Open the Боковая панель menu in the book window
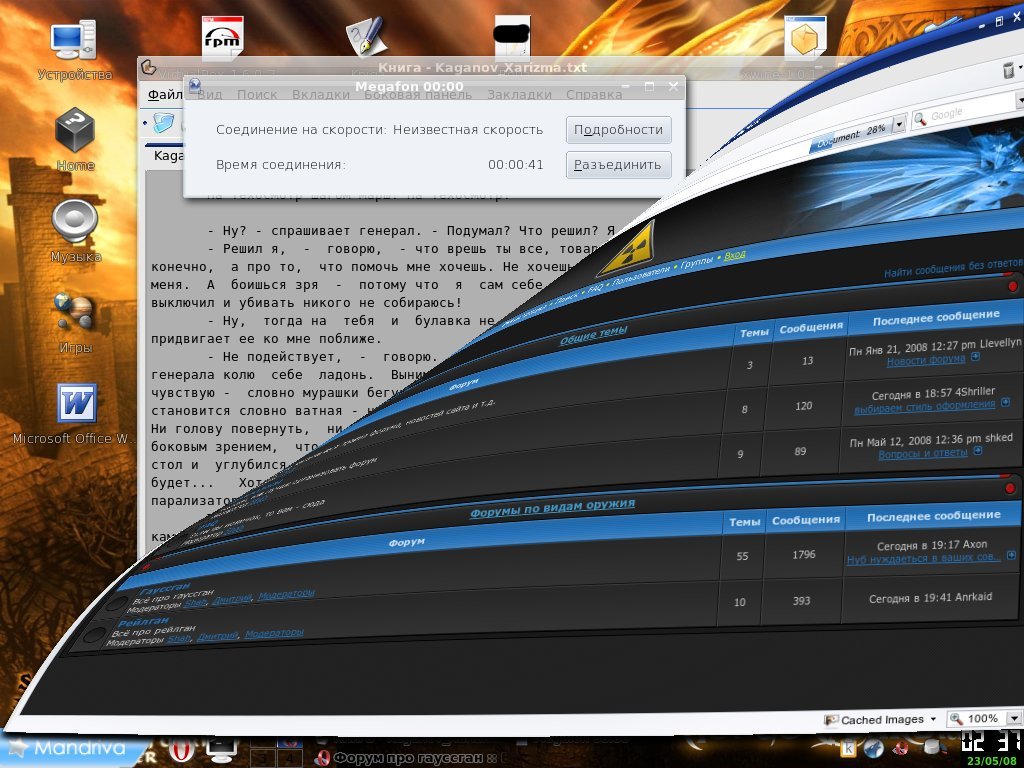1024x768 pixels. pos(418,95)
